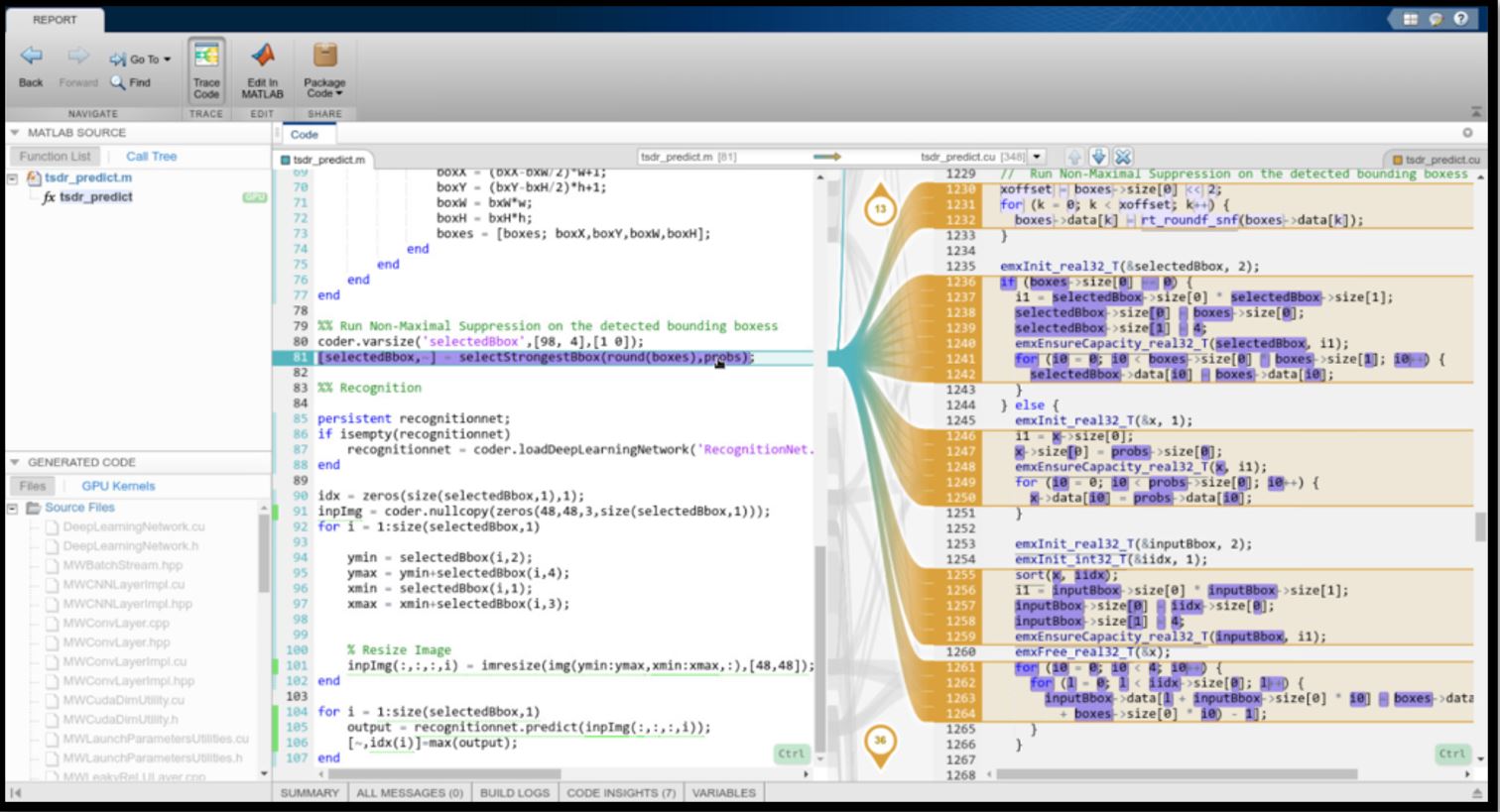The image size is (1500, 812).
Task: Click the Back navigation arrow icon
Action: pyautogui.click(x=31, y=58)
